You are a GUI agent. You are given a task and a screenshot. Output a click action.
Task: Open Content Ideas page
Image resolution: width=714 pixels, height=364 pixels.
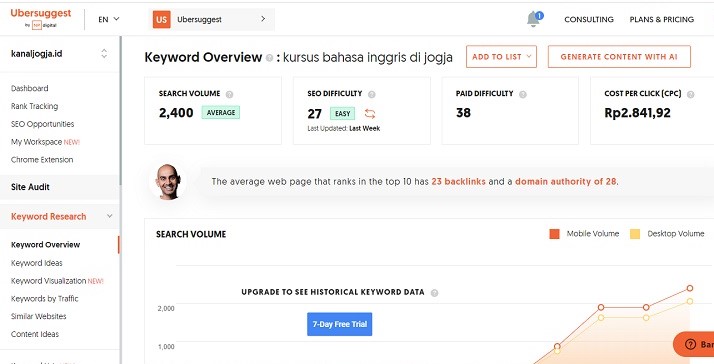(x=35, y=334)
